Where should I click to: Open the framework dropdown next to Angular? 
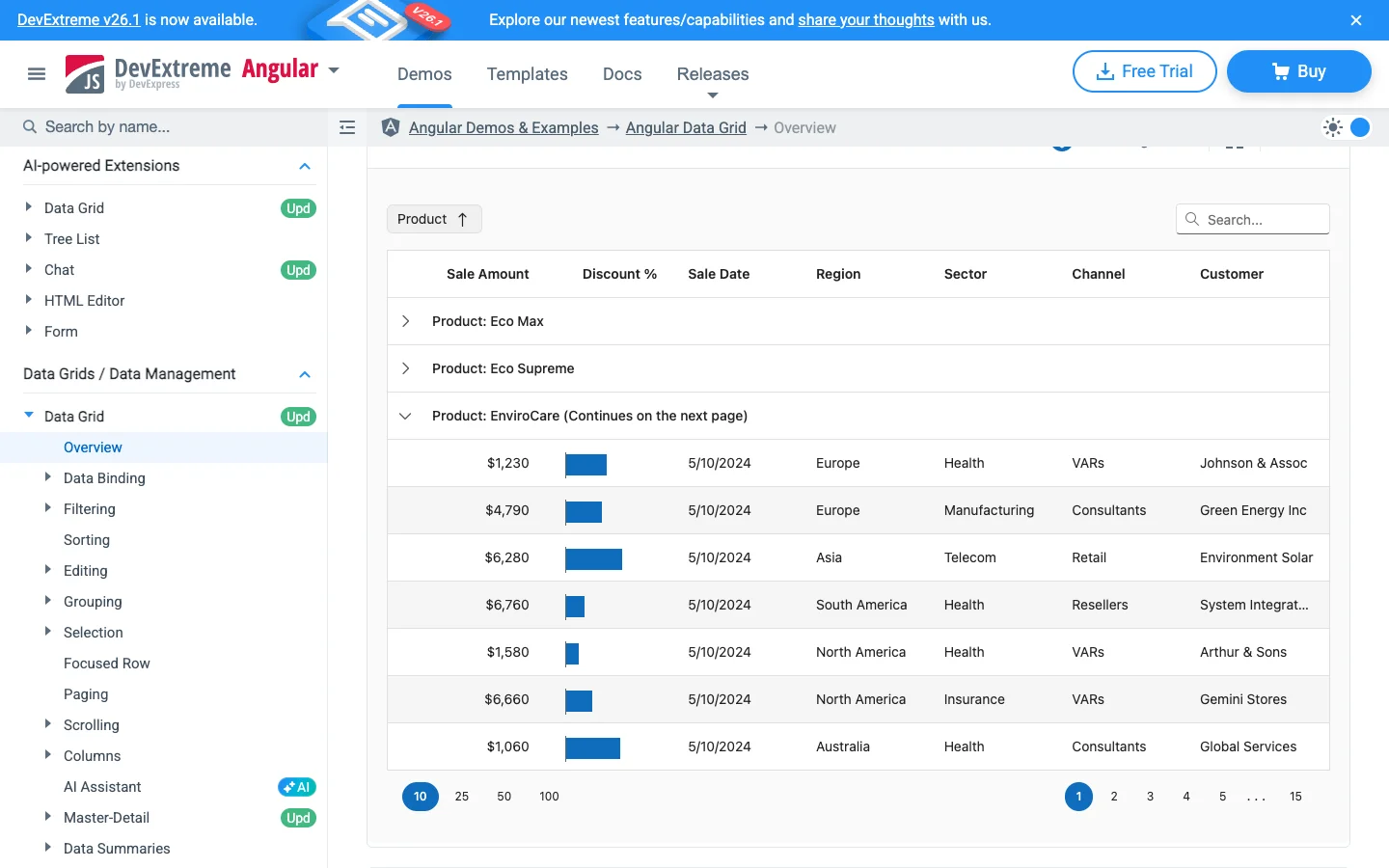coord(334,70)
